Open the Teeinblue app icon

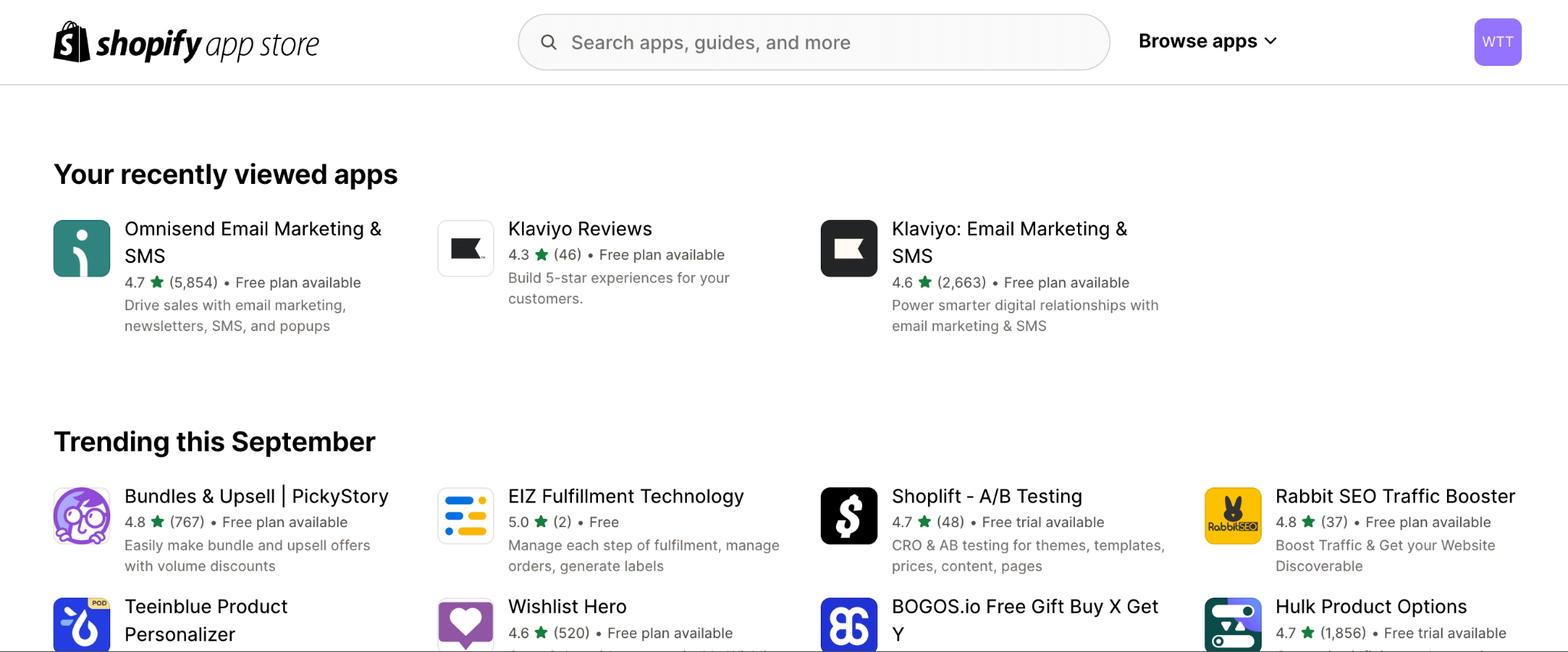click(x=82, y=624)
